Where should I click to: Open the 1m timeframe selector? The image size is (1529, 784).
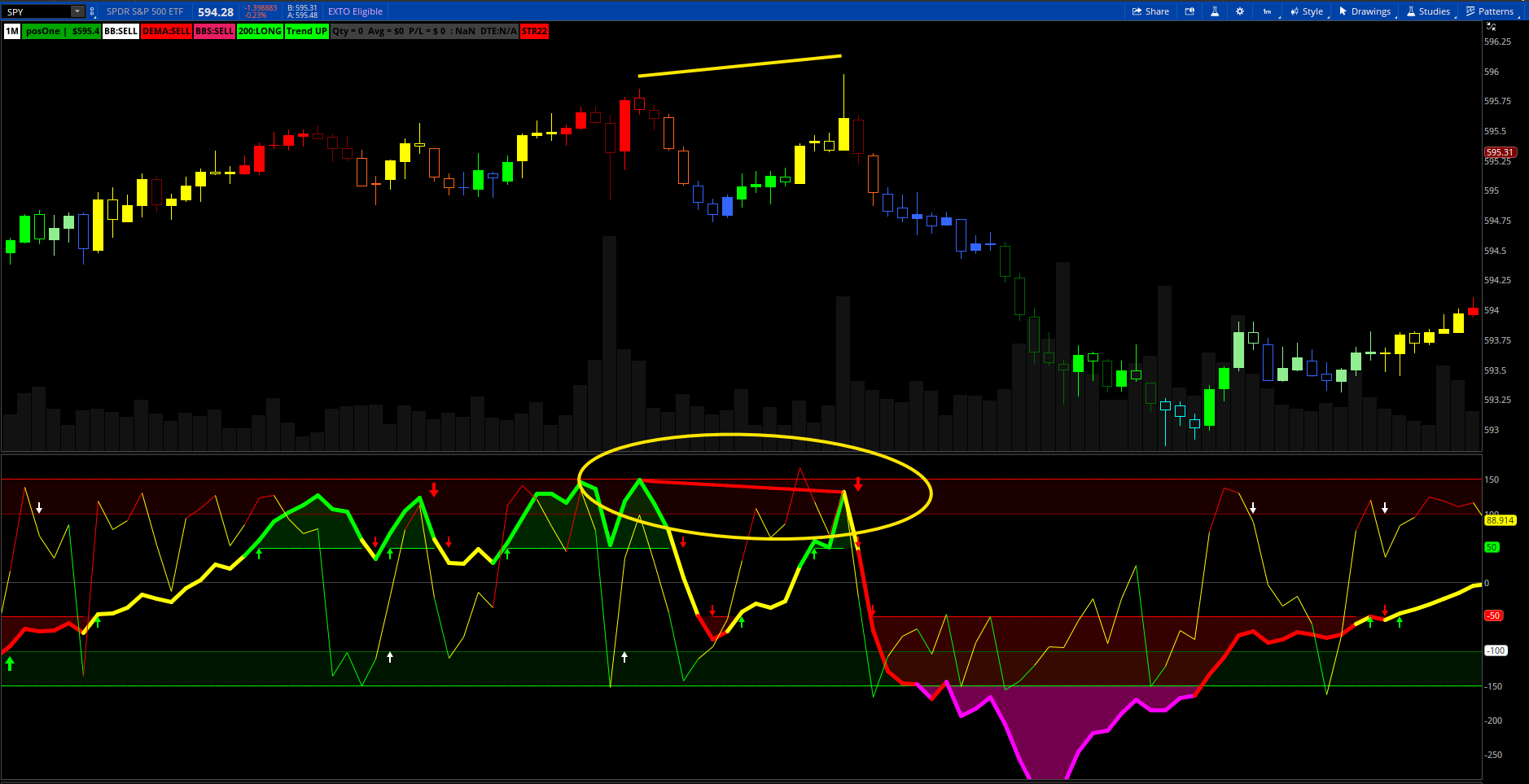[x=1267, y=11]
